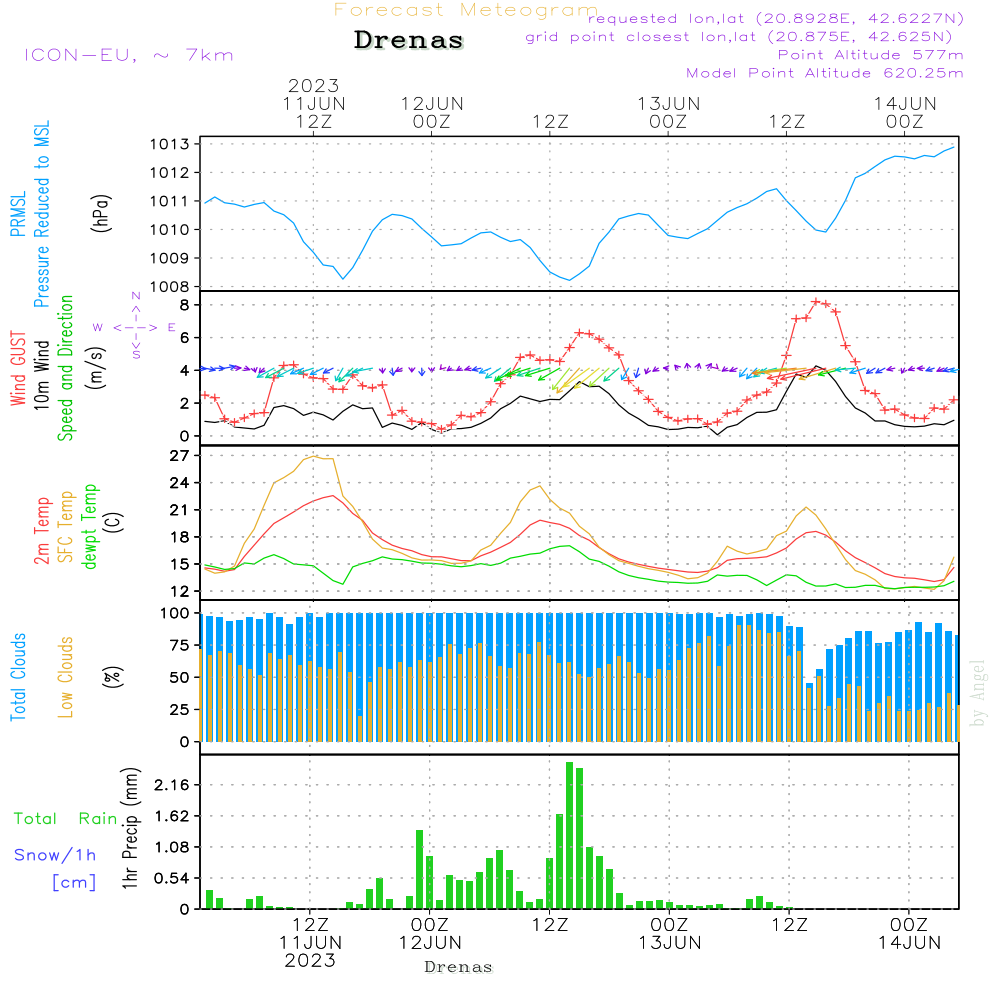The height and width of the screenshot is (1000, 1000).
Task: Click the Total Rain legend text
Action: pos(65,819)
